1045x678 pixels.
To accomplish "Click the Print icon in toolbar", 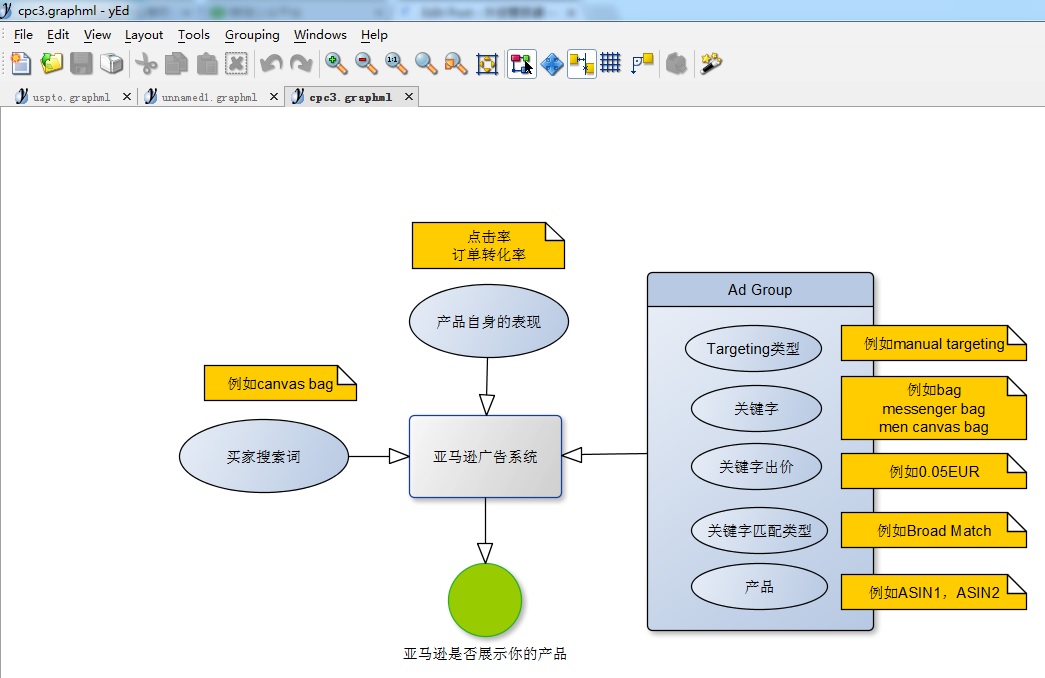I will click(x=111, y=64).
